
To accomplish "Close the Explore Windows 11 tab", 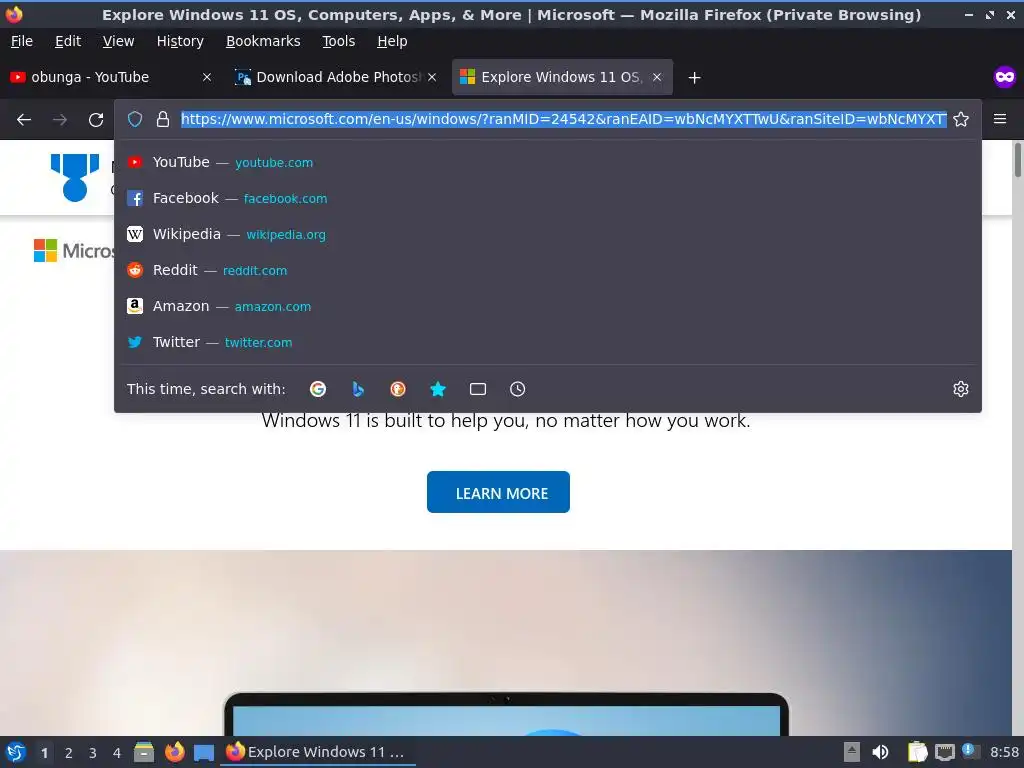I will (657, 77).
